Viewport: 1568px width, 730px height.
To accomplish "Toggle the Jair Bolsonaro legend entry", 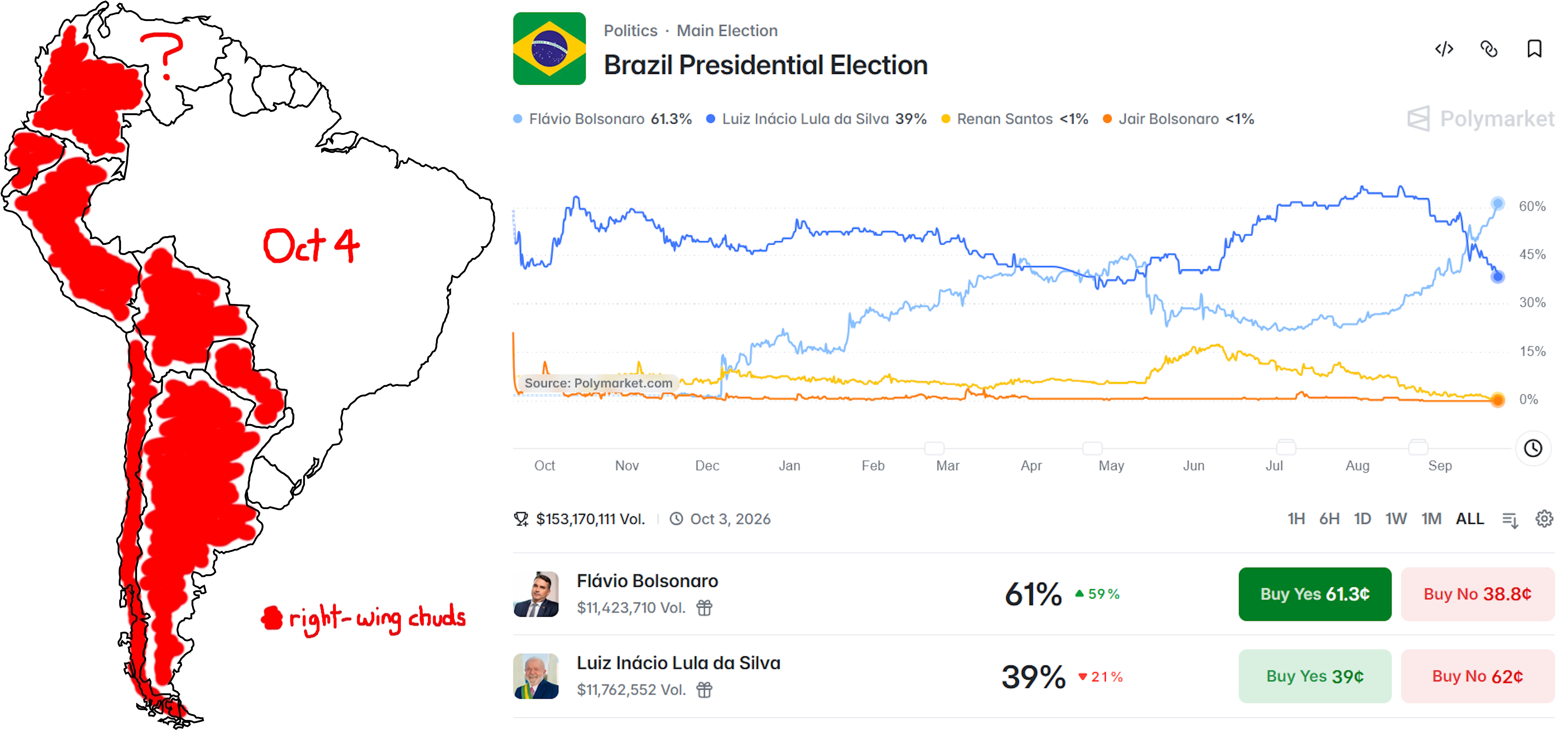I will point(1179,119).
